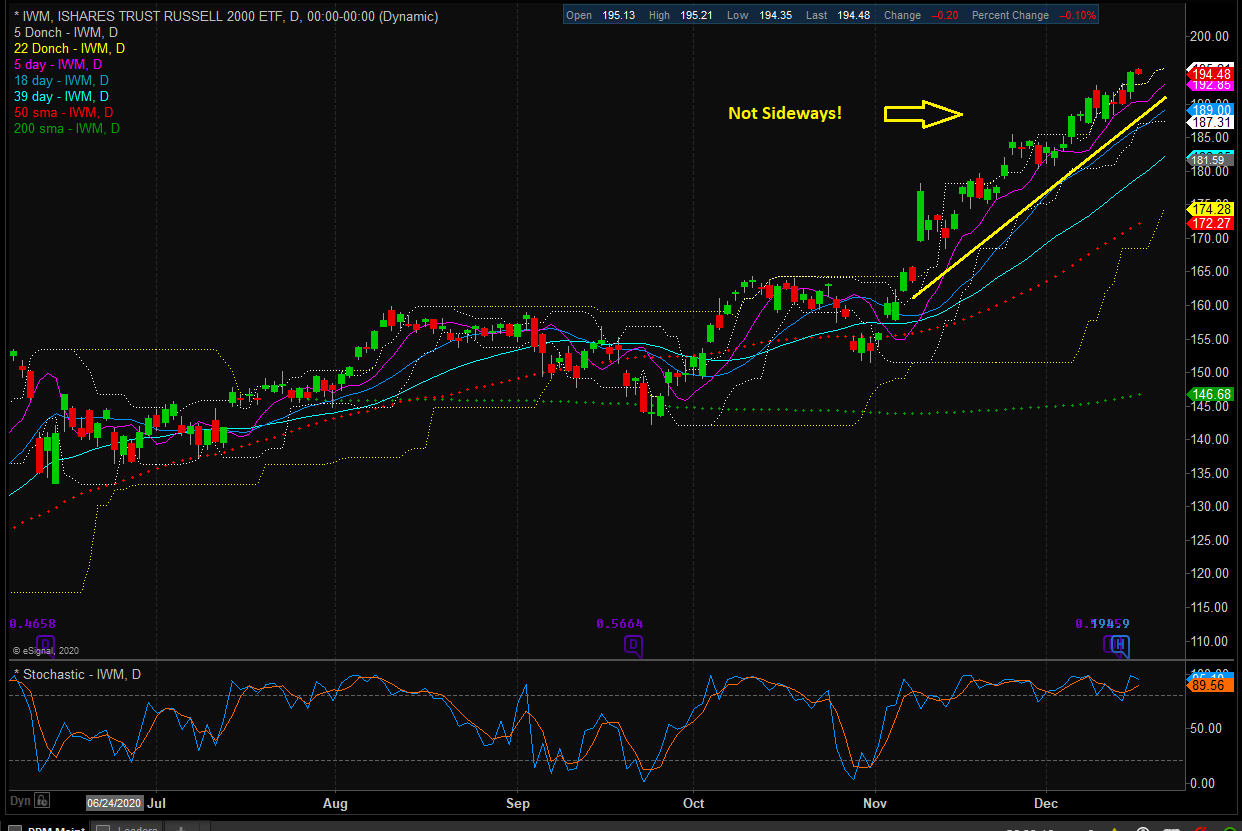Viewport: 1242px width, 831px height.
Task: Click the yellow 174.28 price axis tag
Action: (1211, 208)
